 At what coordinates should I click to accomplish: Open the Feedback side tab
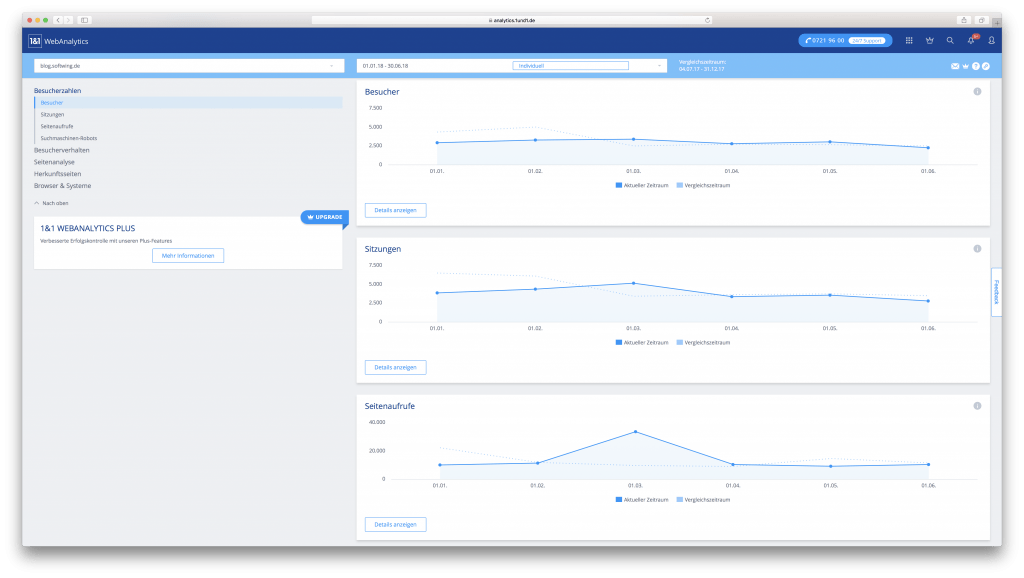(x=997, y=292)
